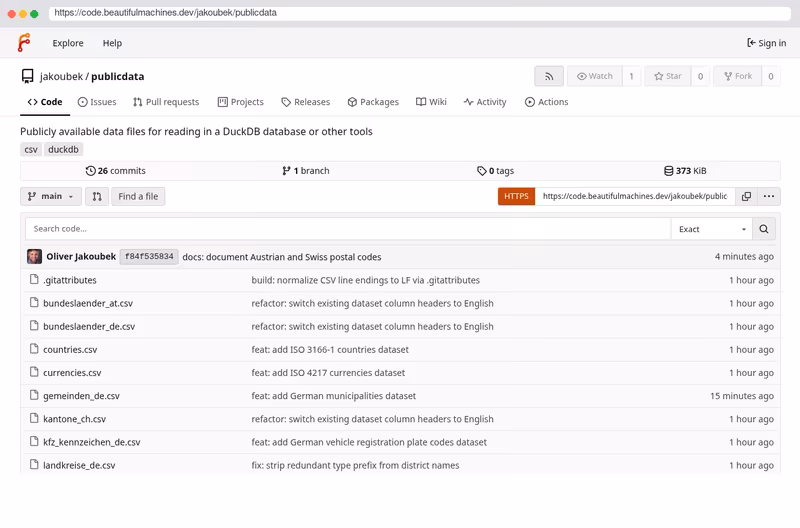Open the Releases tab
The width and height of the screenshot is (800, 528).
coord(306,102)
